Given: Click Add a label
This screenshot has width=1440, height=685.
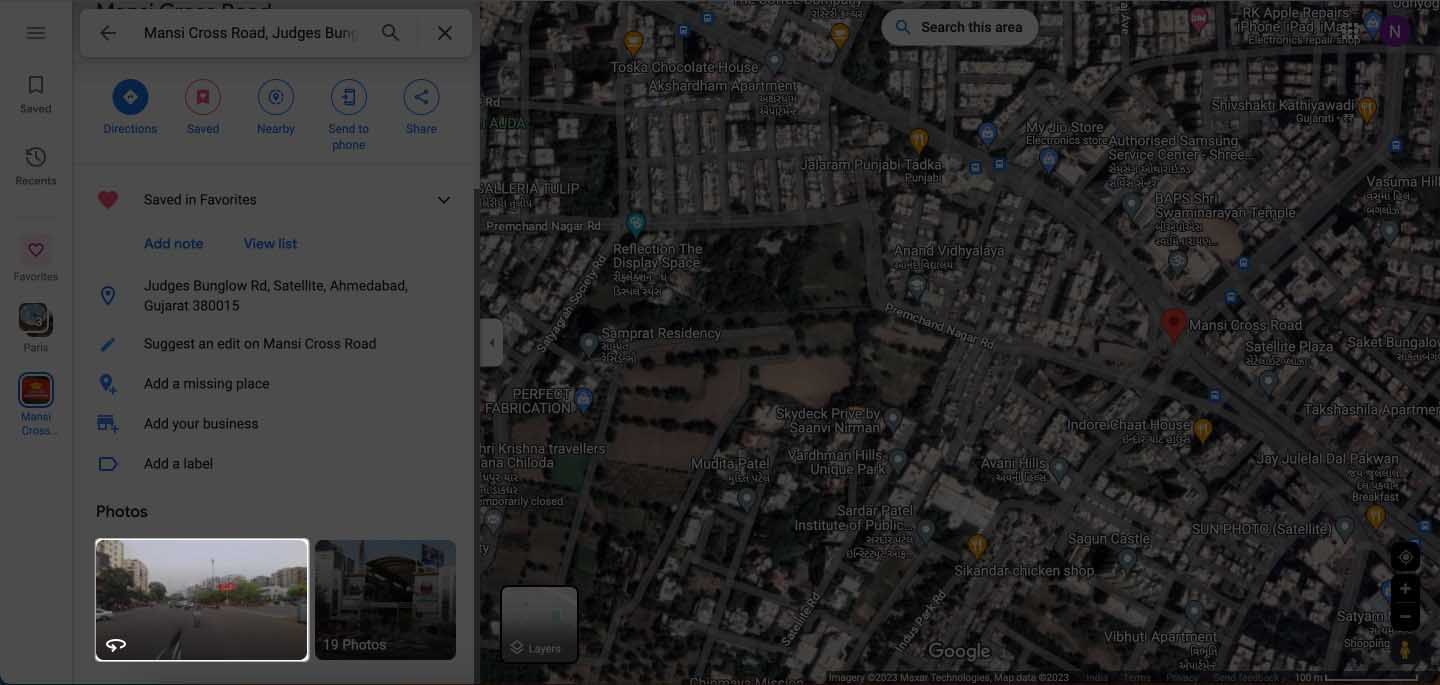Looking at the screenshot, I should coord(178,464).
